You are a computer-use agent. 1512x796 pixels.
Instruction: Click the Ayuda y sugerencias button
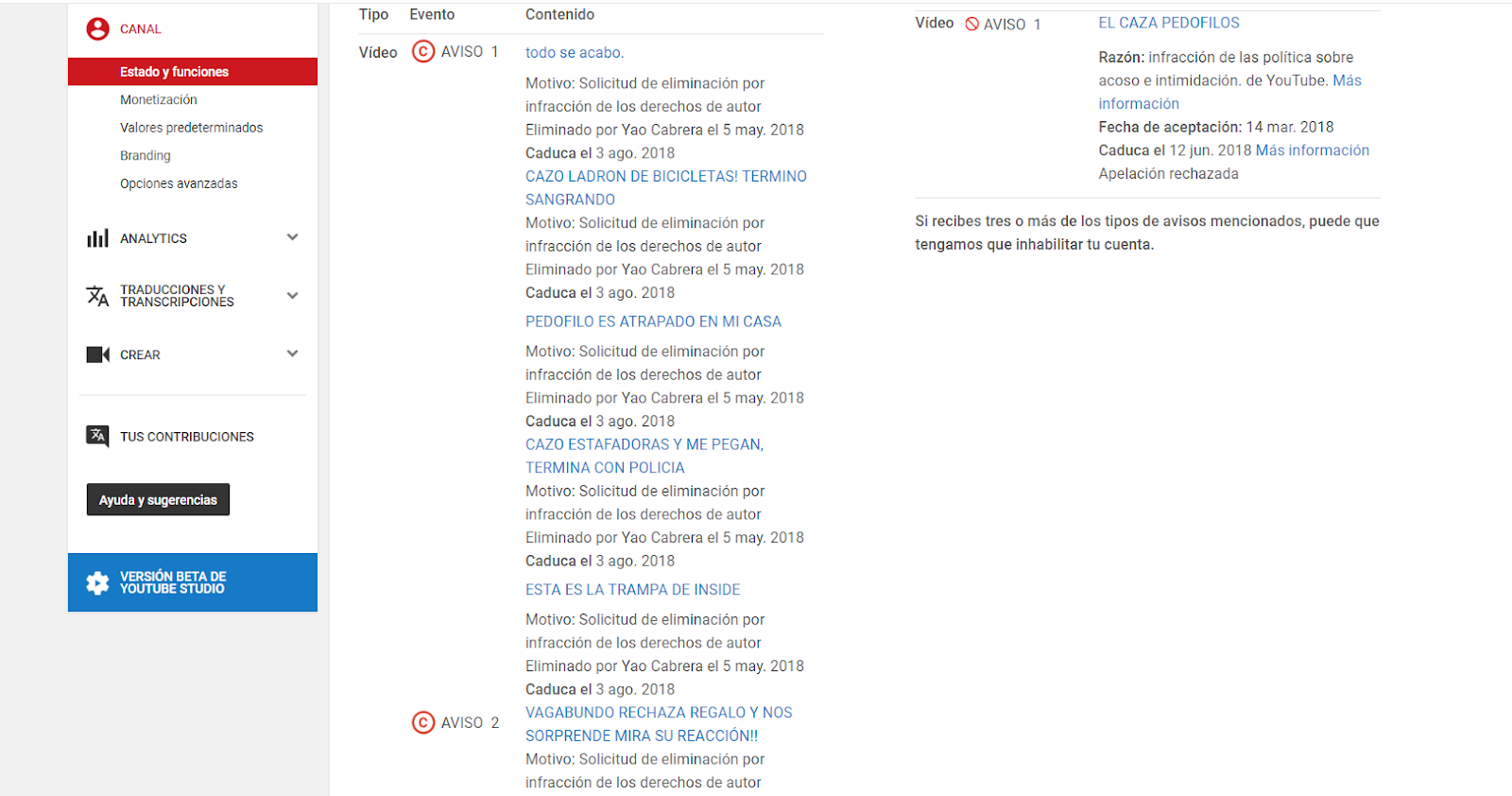pos(158,500)
